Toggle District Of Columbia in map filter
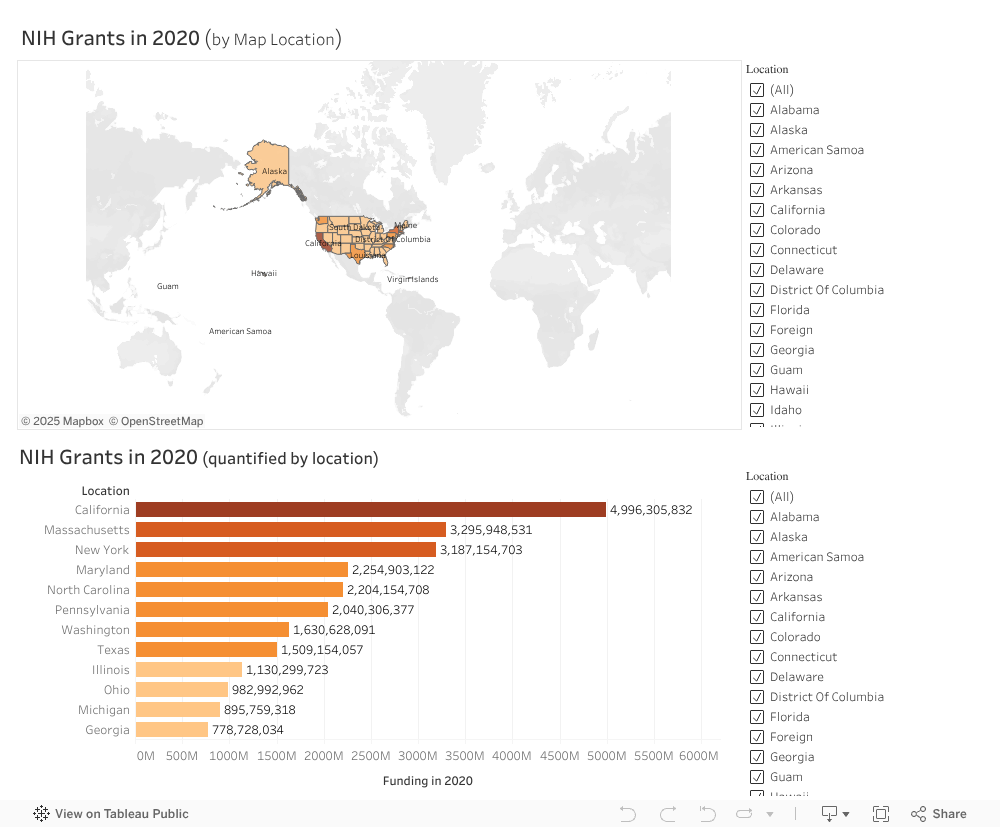Screen dimensions: 1000x827 point(757,289)
